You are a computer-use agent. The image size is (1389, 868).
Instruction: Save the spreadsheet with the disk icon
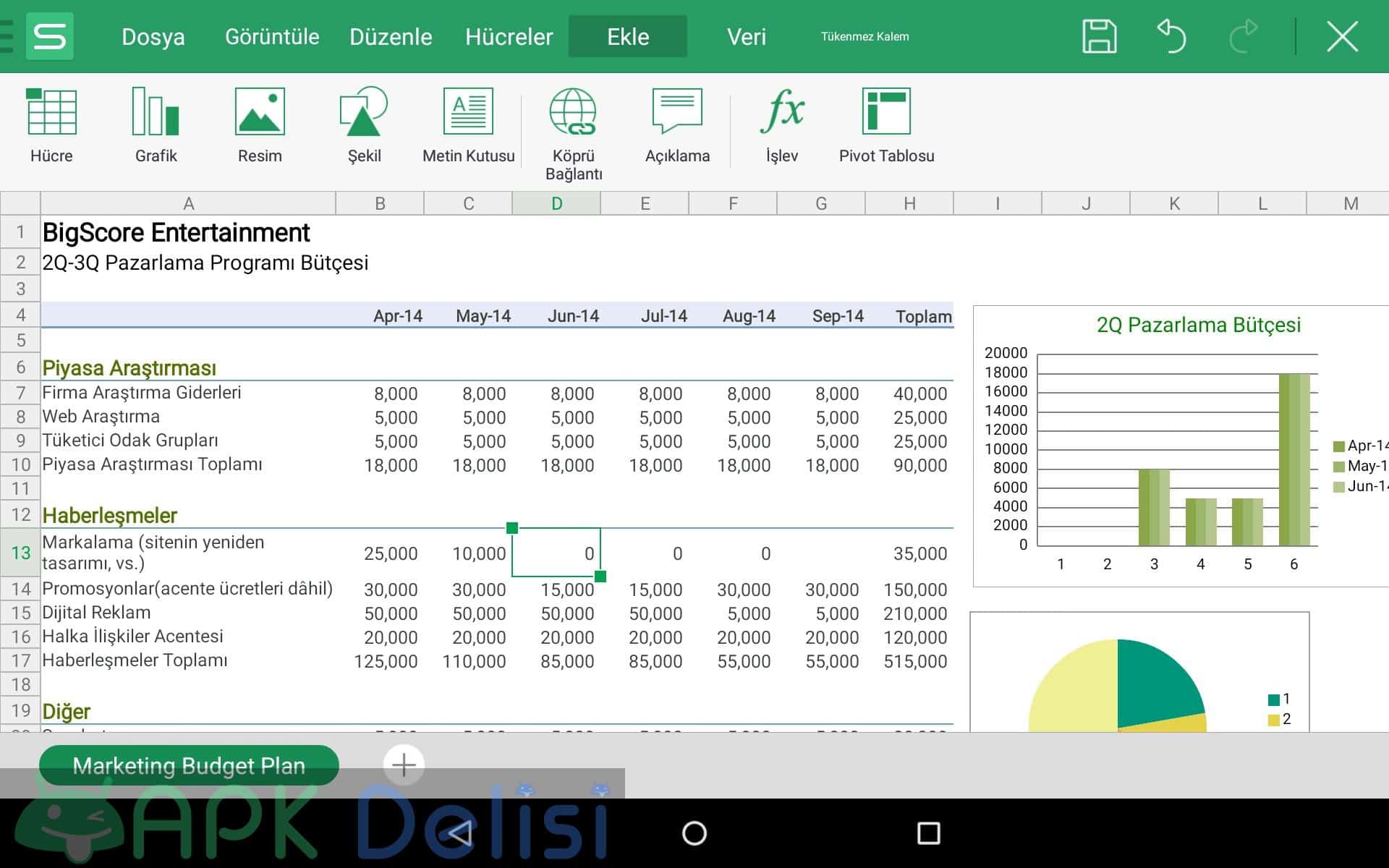[x=1099, y=36]
